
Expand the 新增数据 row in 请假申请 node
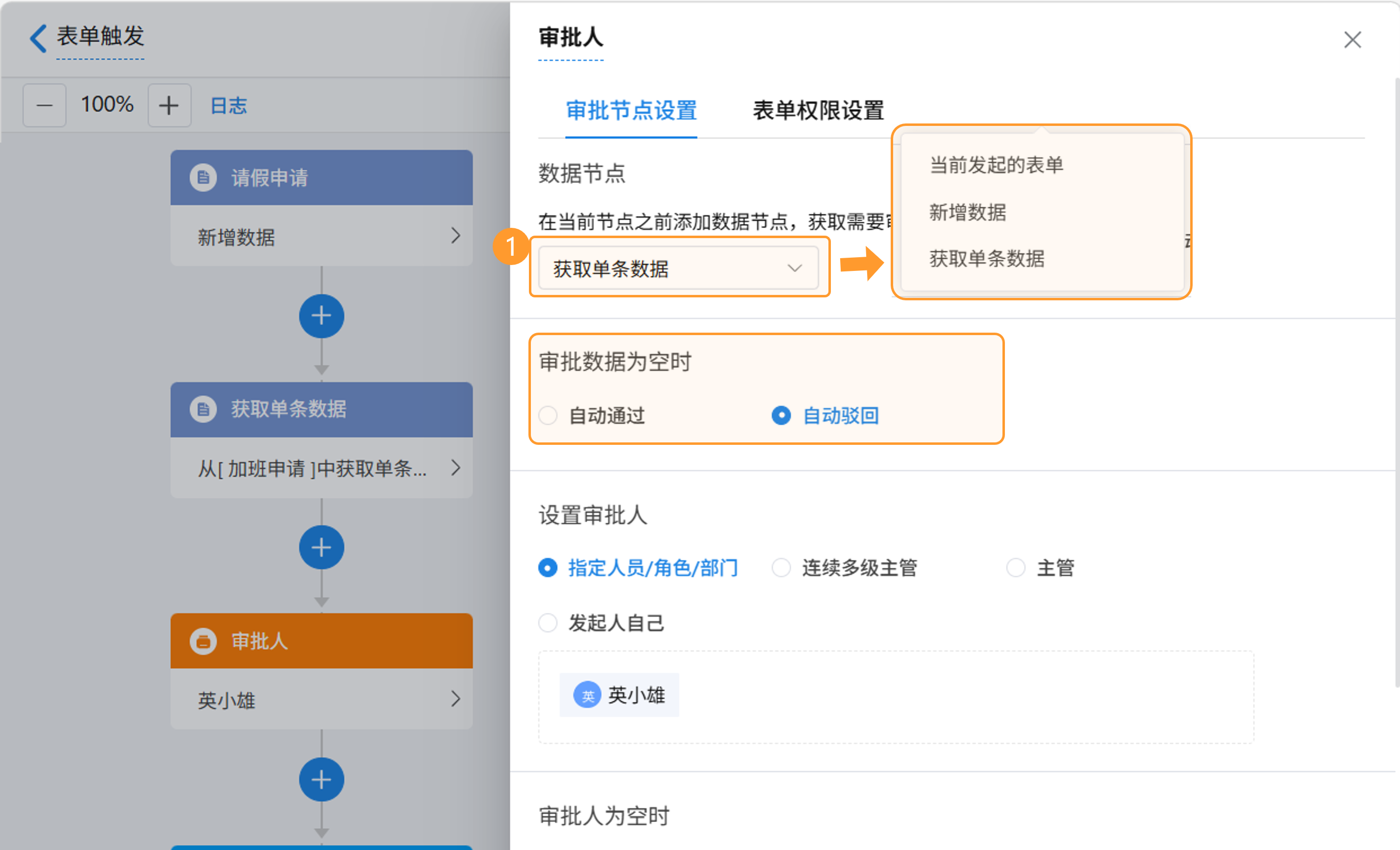point(454,236)
